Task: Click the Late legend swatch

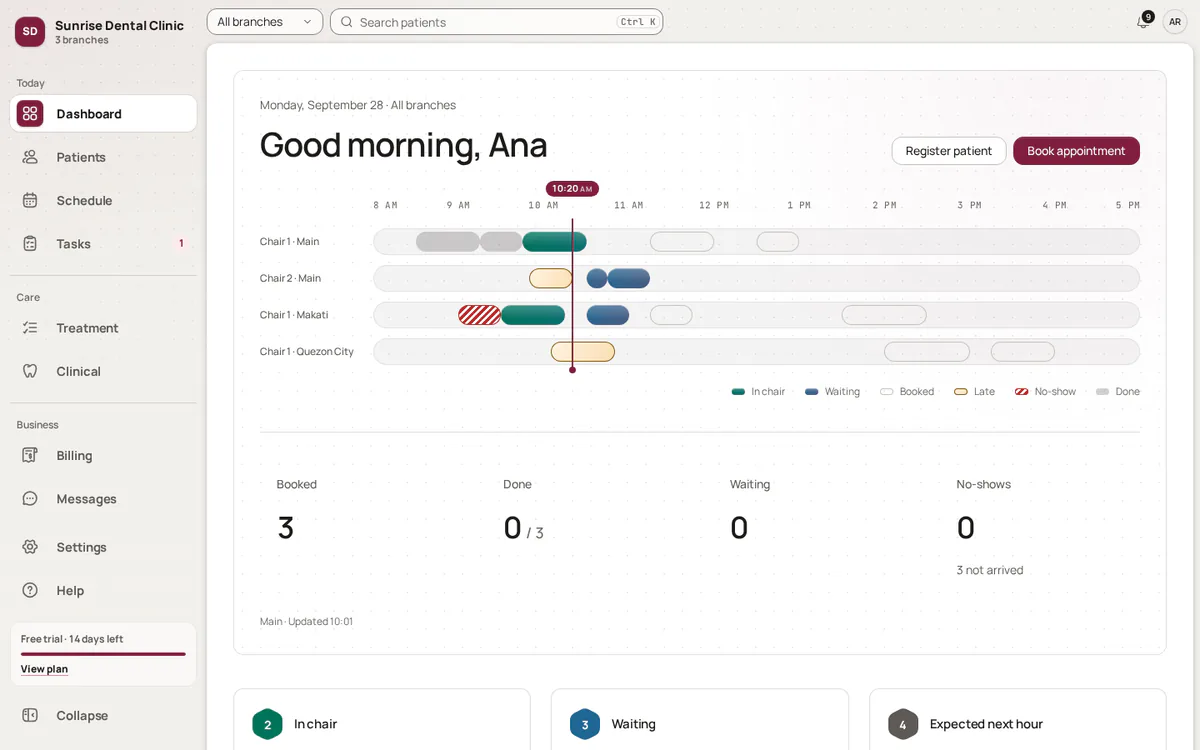Action: click(x=961, y=392)
